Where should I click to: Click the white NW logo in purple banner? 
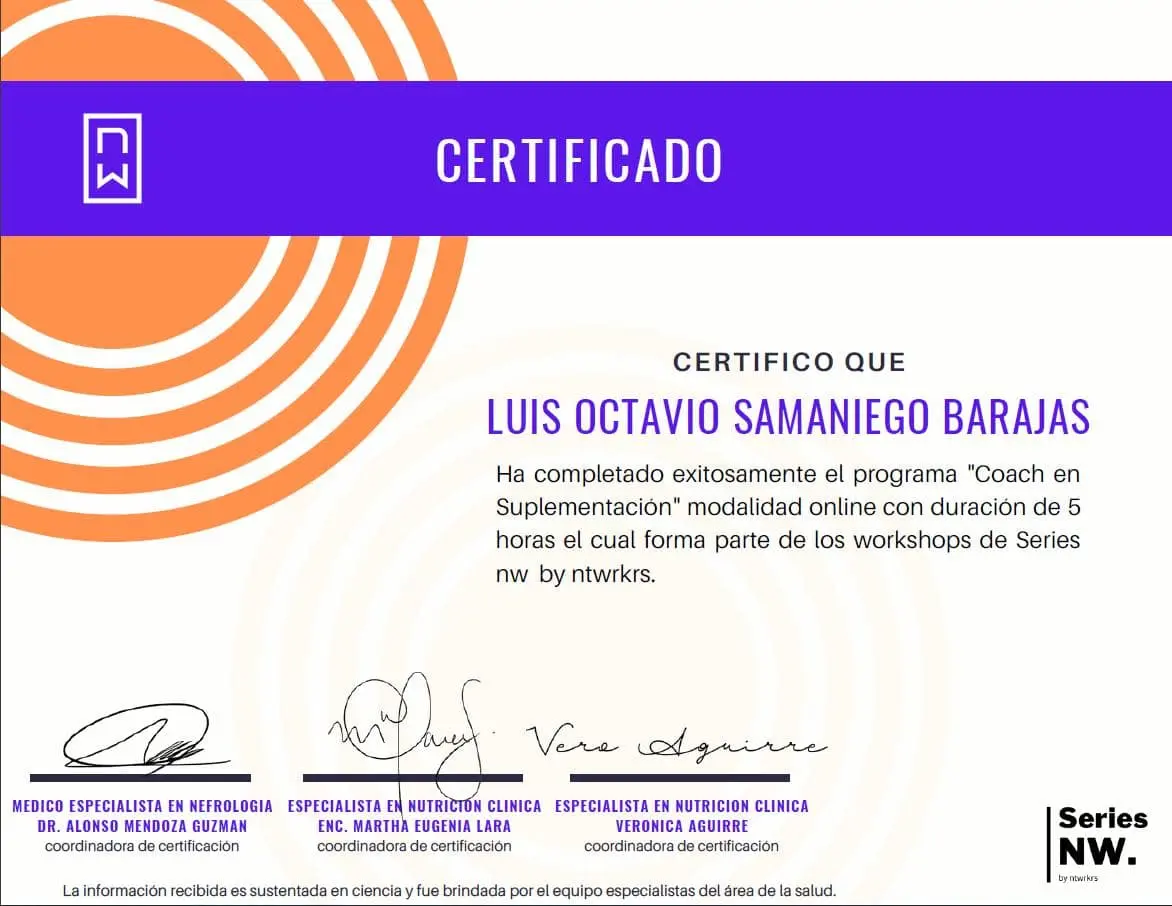(x=112, y=158)
